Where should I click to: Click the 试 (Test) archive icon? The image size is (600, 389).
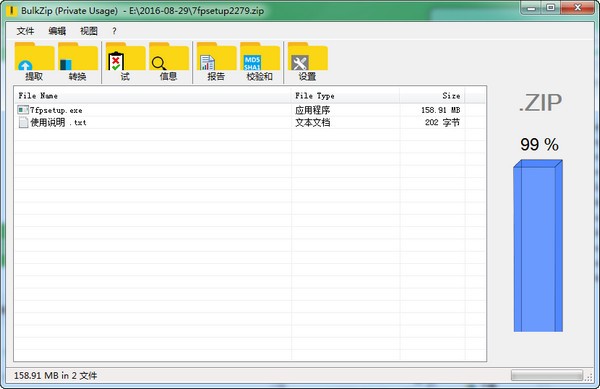(x=126, y=57)
